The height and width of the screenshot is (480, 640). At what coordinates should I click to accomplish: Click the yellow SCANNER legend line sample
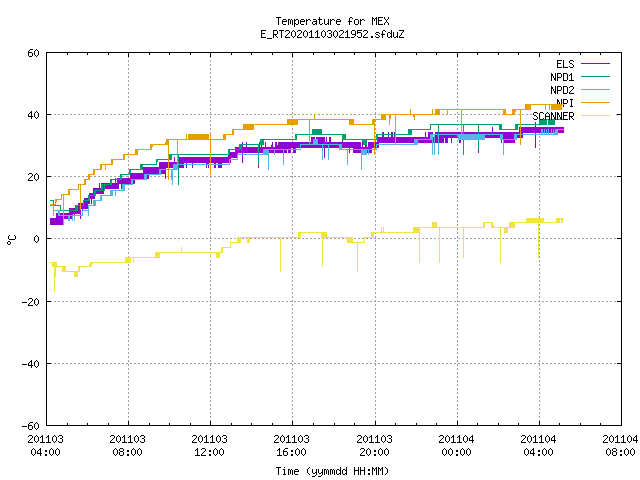596,116
